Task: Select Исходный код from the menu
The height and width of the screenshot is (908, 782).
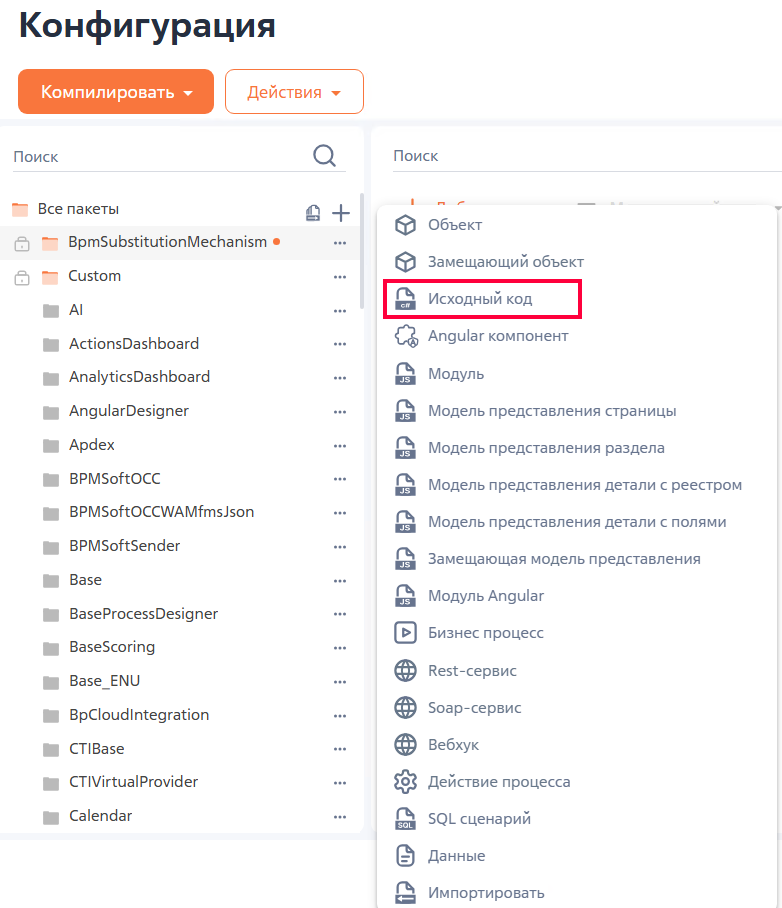Action: [x=482, y=299]
